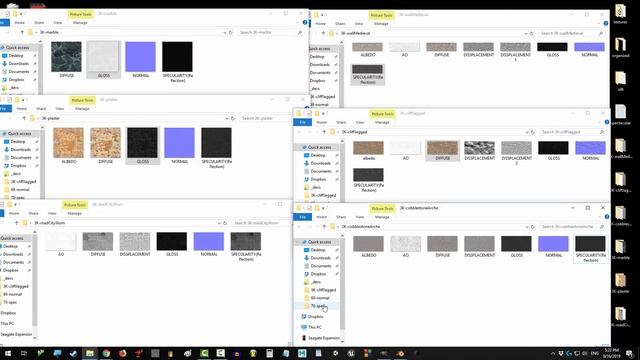Viewport: 640px width, 360px height.
Task: Collapse Quick access in cobblestoneArche window
Action: tap(297, 242)
